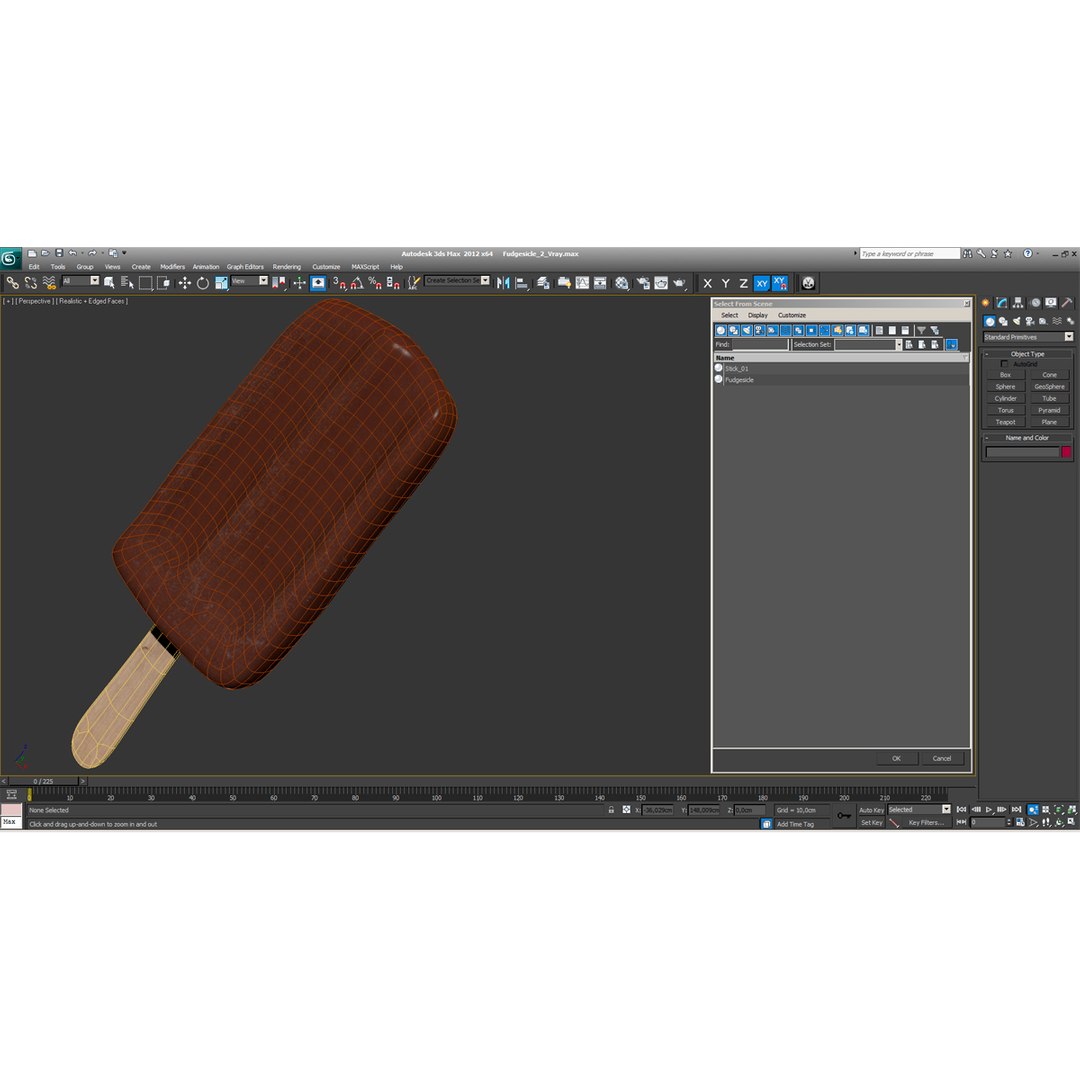The height and width of the screenshot is (1080, 1080).
Task: Activate the Select Object tool
Action: pyautogui.click(x=109, y=282)
